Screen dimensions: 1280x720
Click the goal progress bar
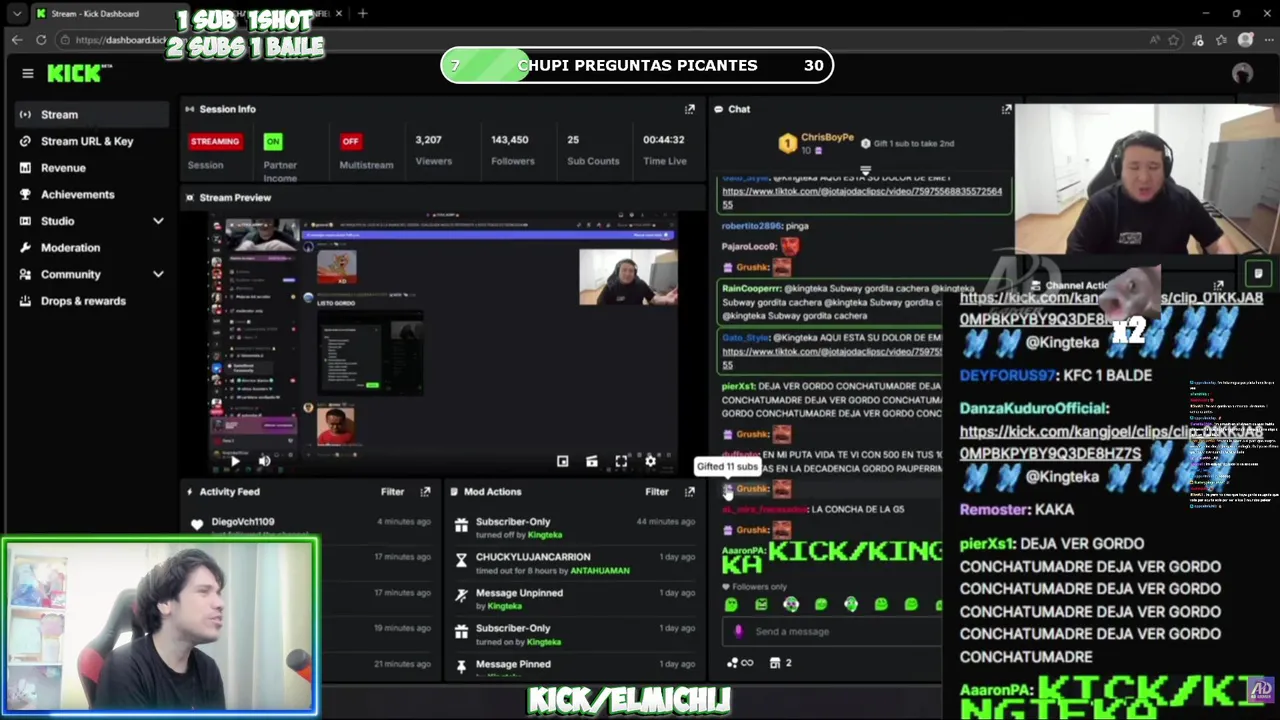tap(637, 65)
